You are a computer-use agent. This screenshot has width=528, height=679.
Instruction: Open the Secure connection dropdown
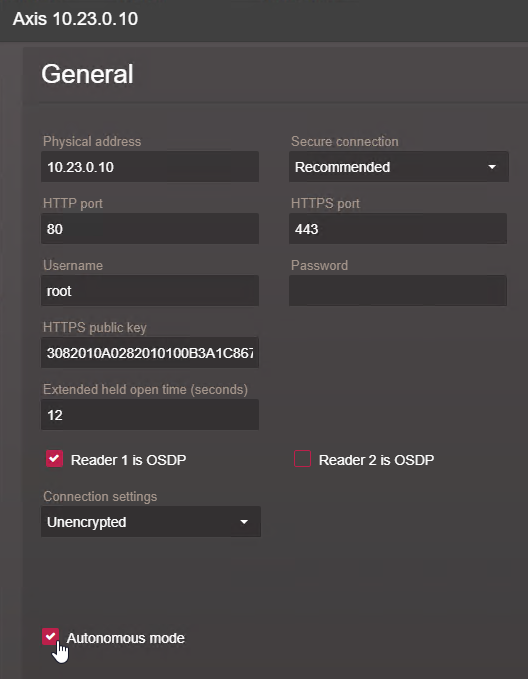point(398,167)
